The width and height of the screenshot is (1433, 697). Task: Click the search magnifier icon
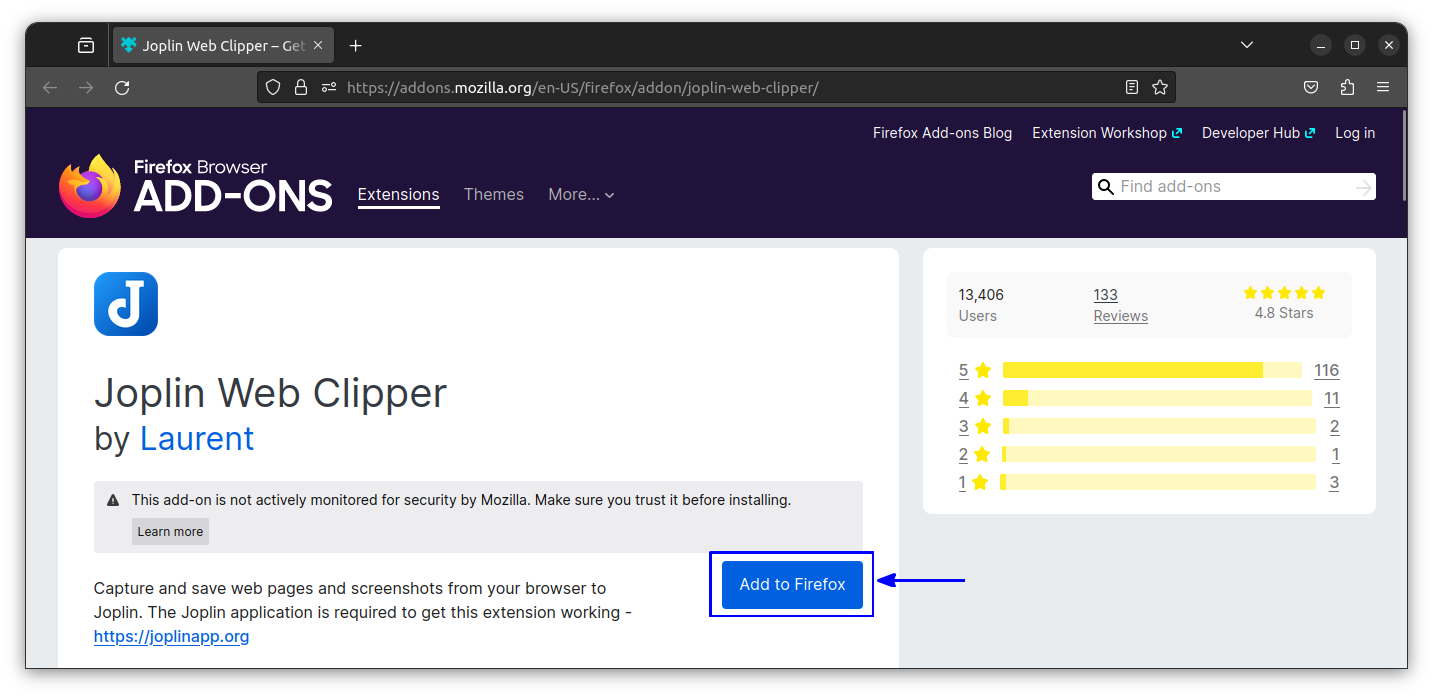pyautogui.click(x=1105, y=187)
